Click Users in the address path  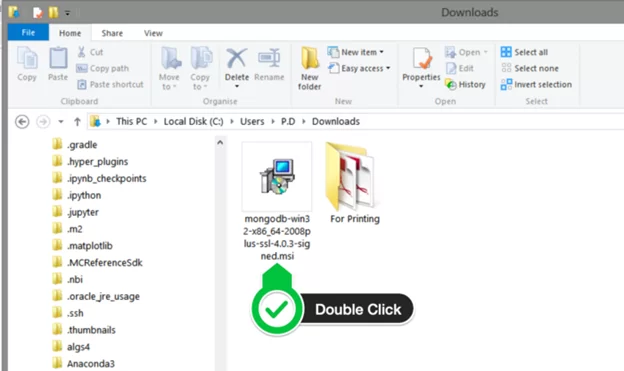click(252, 121)
